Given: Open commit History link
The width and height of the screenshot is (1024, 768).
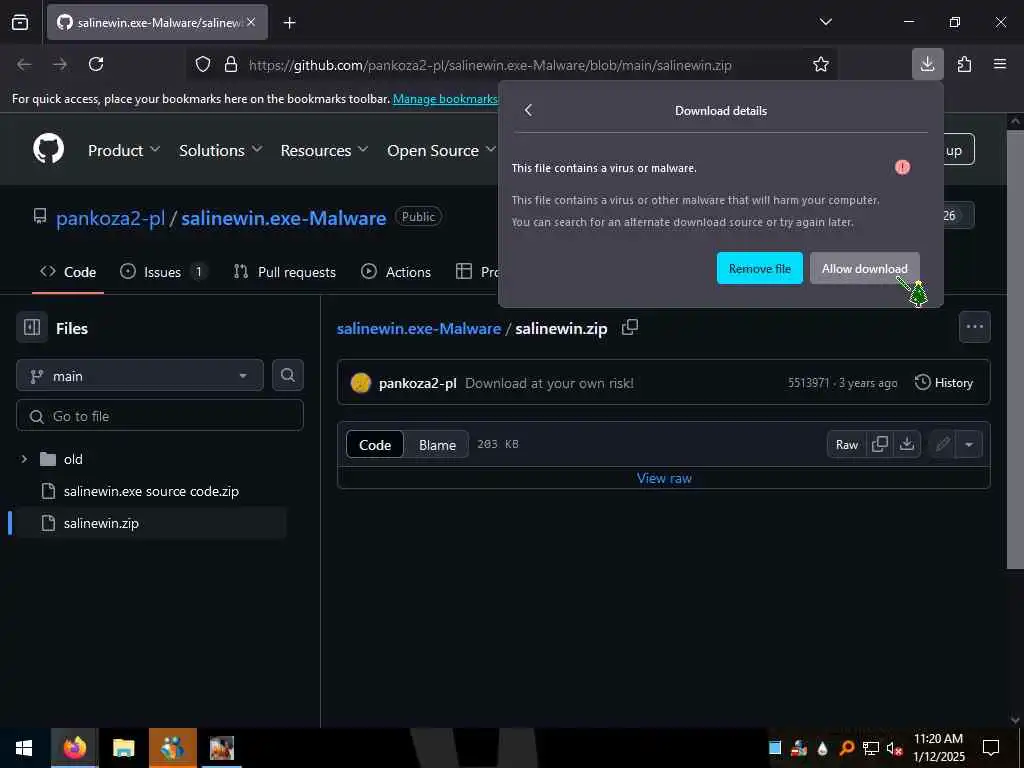Looking at the screenshot, I should pyautogui.click(x=944, y=383).
